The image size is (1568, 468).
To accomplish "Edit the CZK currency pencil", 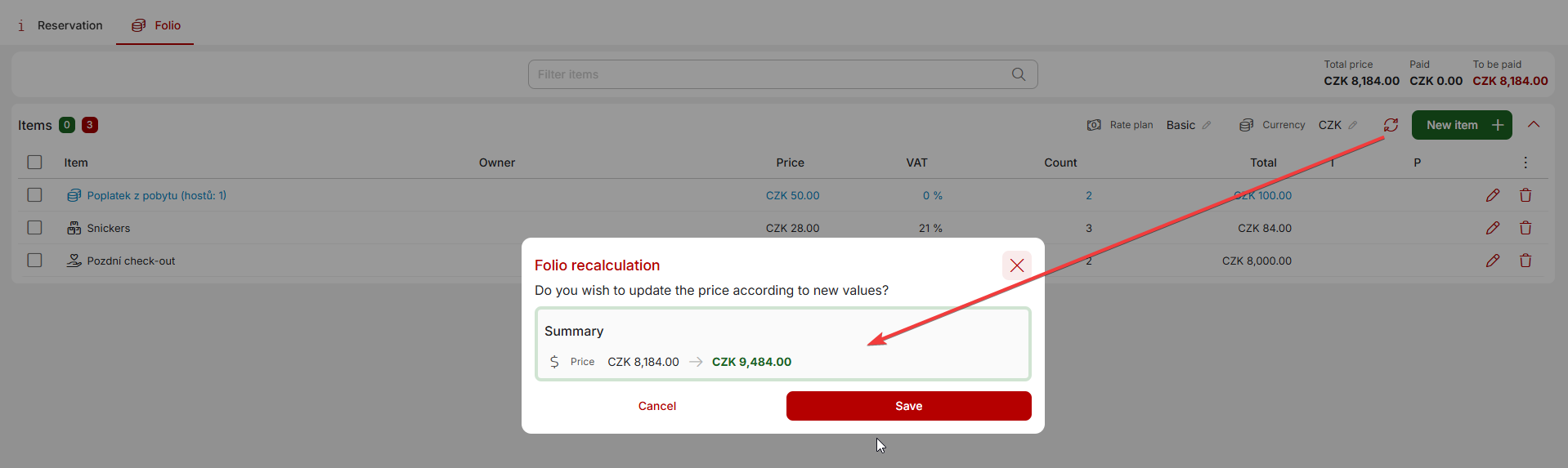I will pyautogui.click(x=1353, y=125).
